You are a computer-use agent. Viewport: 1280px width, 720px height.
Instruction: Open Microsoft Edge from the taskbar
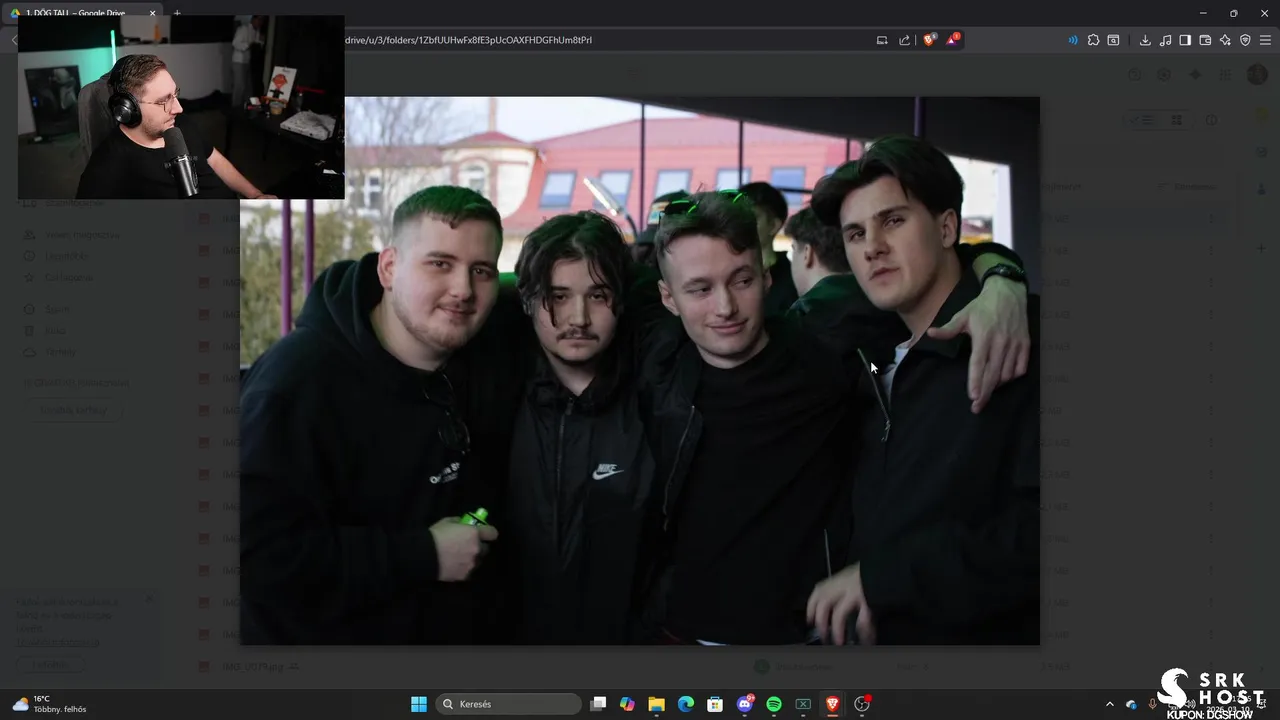pos(686,704)
